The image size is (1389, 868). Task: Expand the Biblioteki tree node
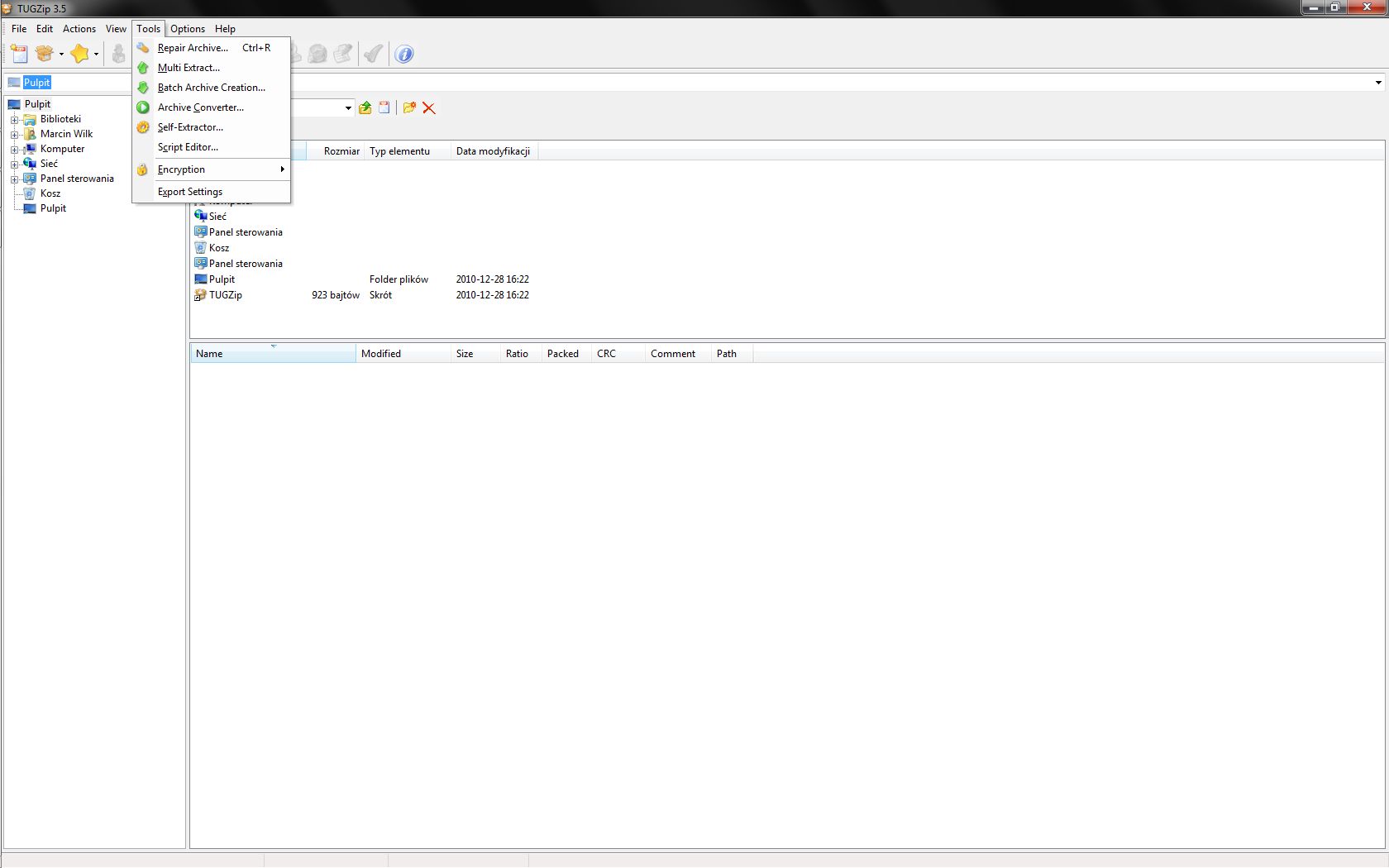14,119
